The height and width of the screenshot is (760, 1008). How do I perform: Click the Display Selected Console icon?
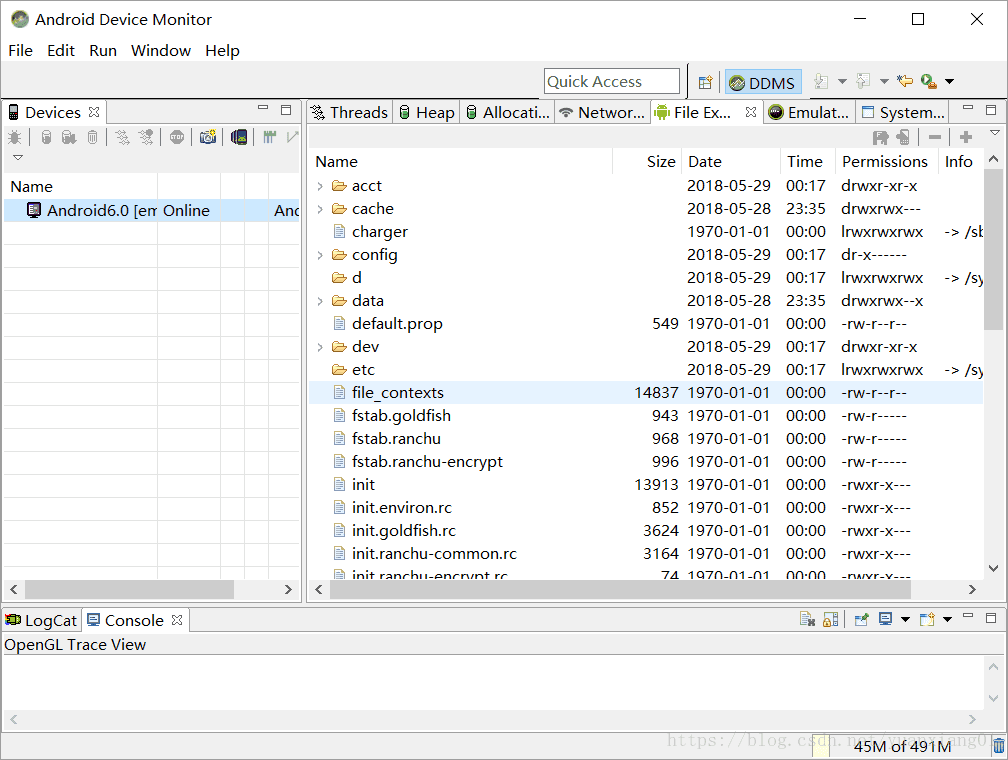coord(886,619)
